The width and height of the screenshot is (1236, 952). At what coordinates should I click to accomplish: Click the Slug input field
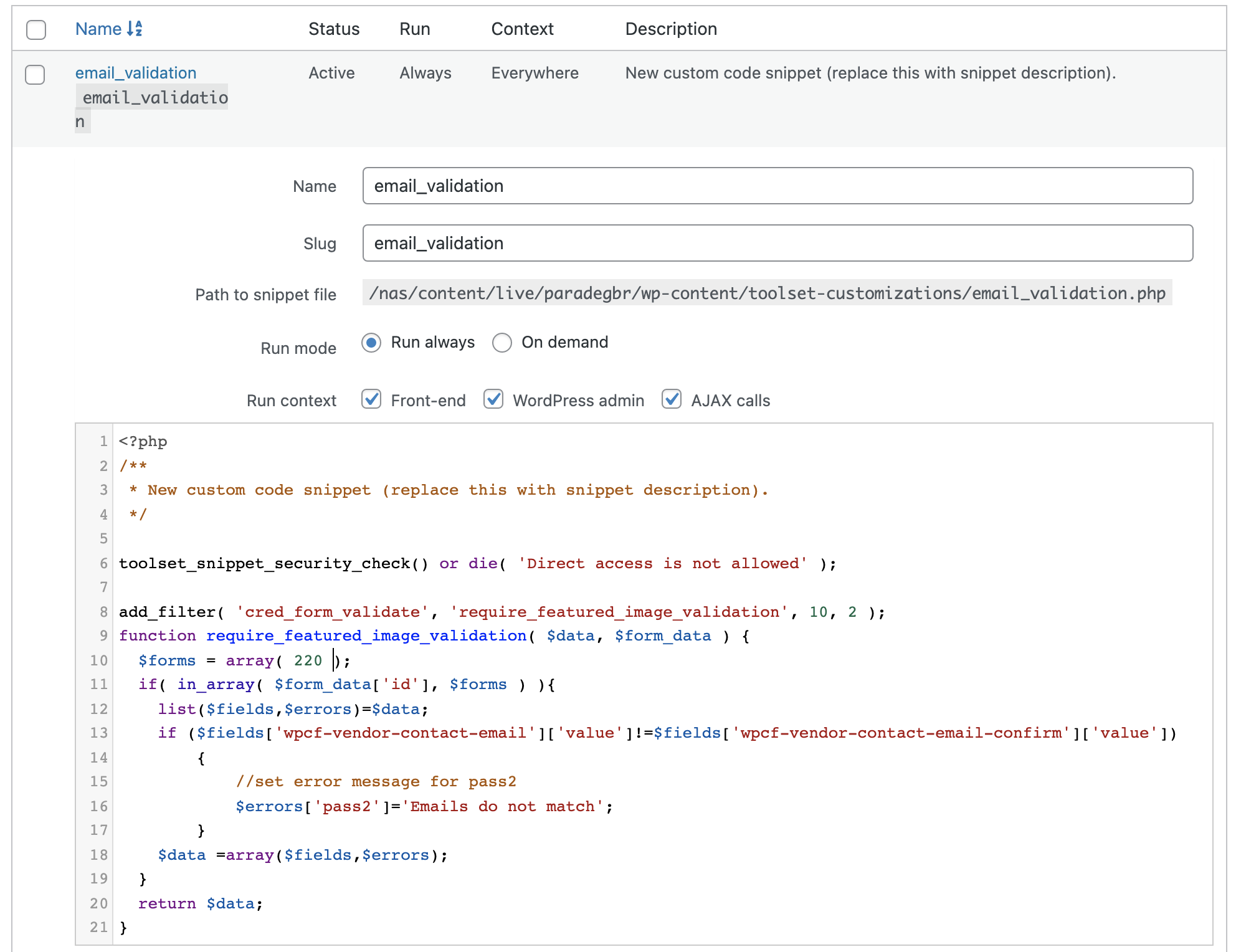(x=777, y=243)
